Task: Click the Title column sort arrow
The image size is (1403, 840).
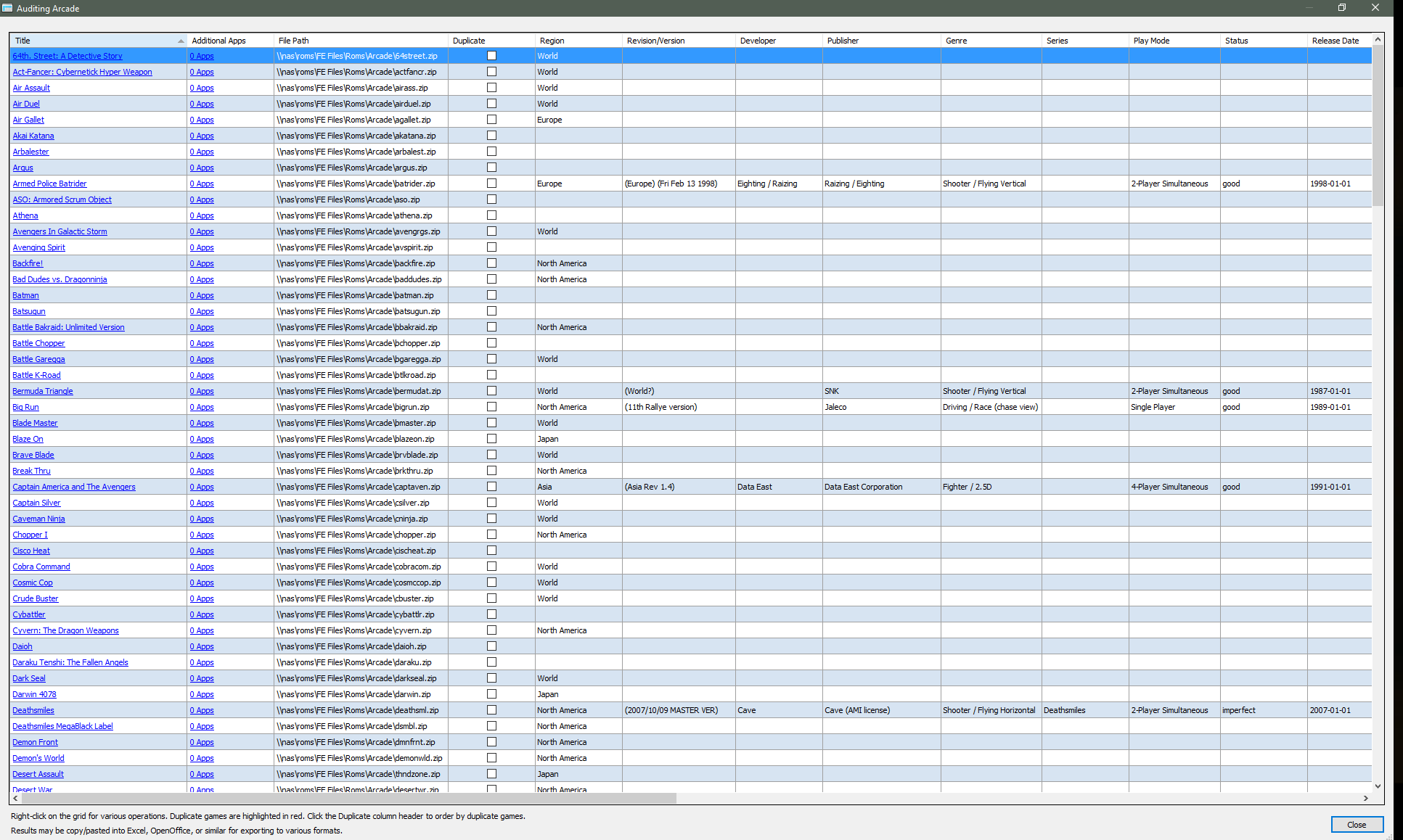Action: [181, 41]
